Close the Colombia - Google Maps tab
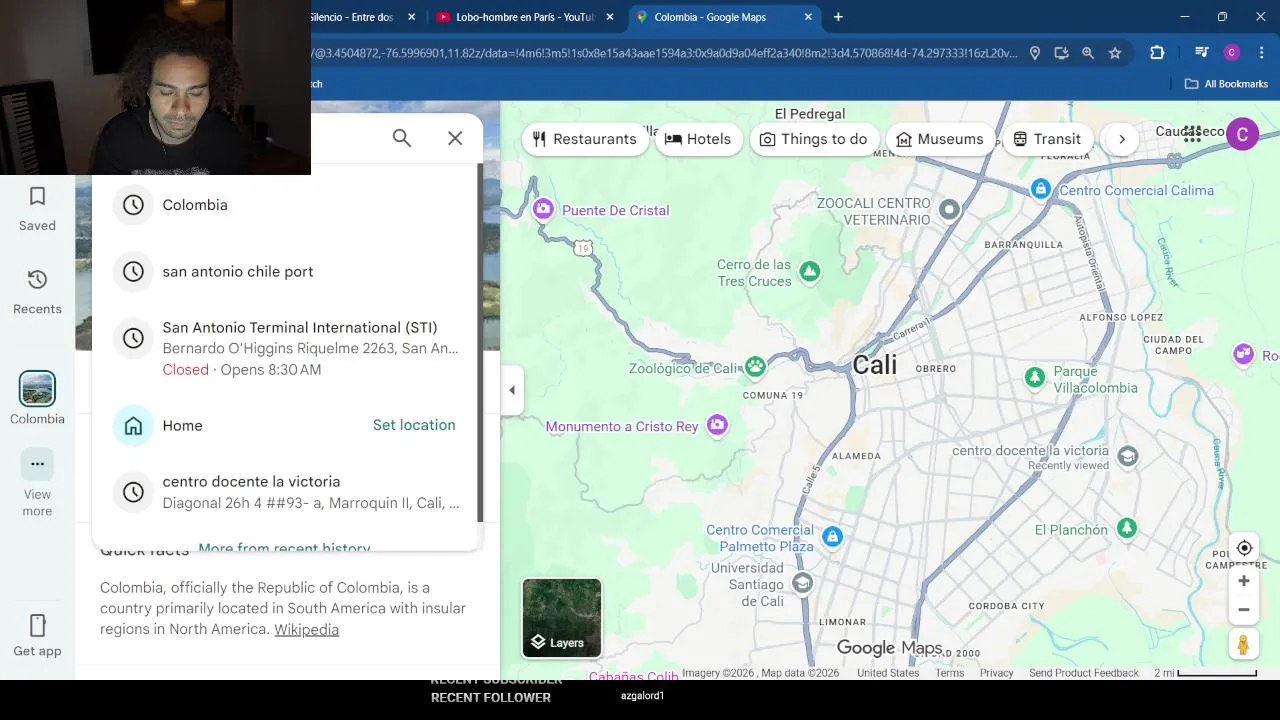The width and height of the screenshot is (1280, 720). tap(808, 17)
